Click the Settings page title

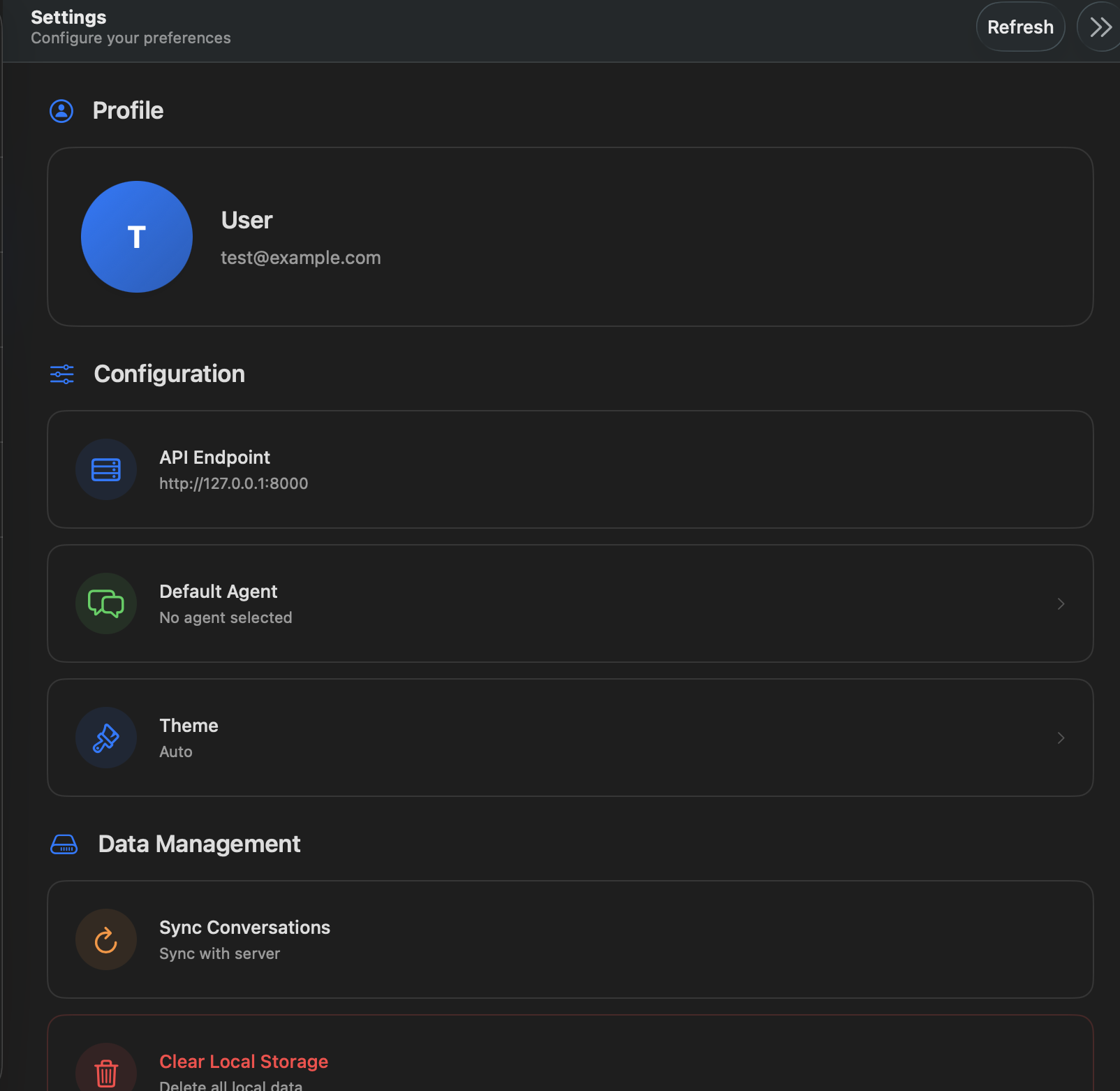click(x=68, y=17)
